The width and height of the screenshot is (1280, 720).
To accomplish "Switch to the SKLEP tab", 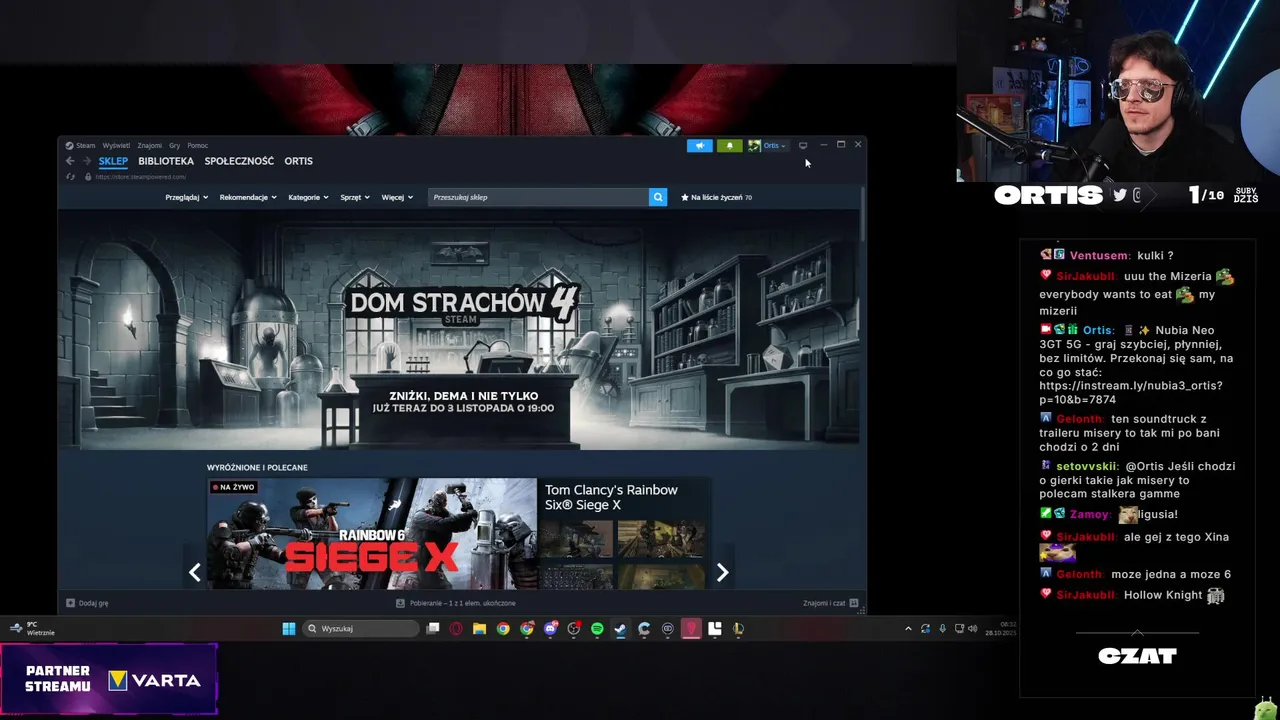I will tap(113, 161).
